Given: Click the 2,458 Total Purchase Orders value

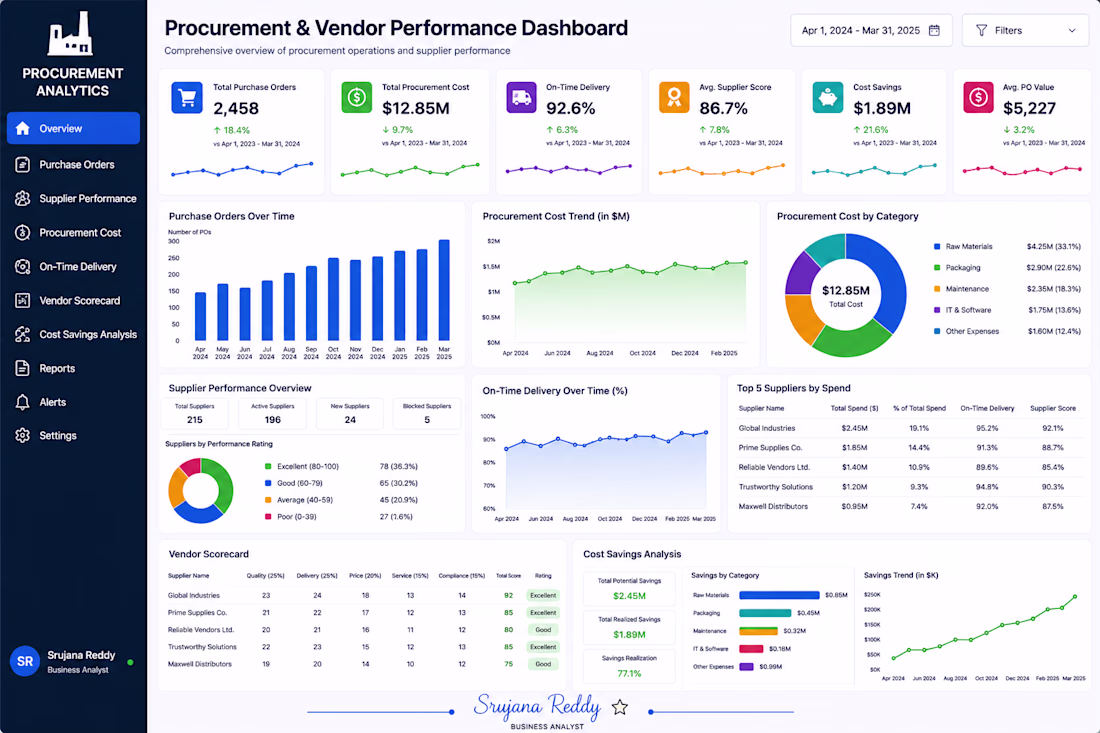Looking at the screenshot, I should click(x=236, y=109).
